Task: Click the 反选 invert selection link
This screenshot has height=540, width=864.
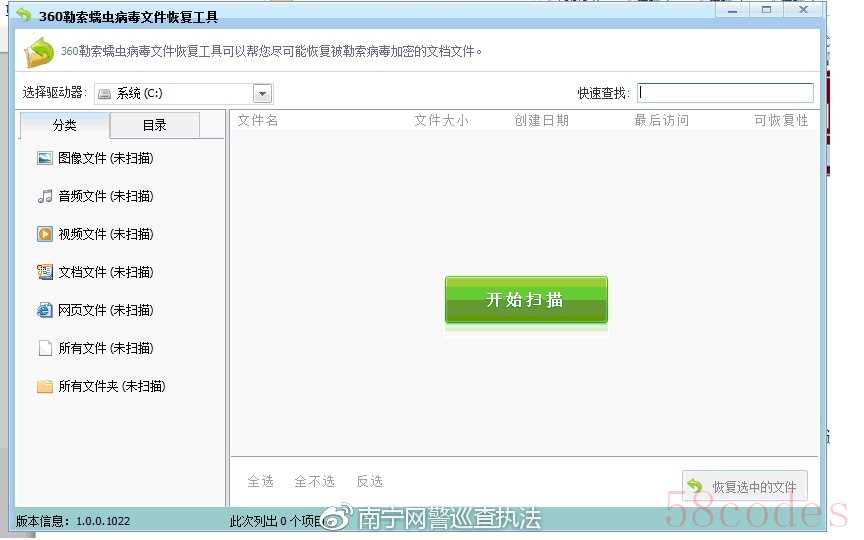Action: pos(370,481)
